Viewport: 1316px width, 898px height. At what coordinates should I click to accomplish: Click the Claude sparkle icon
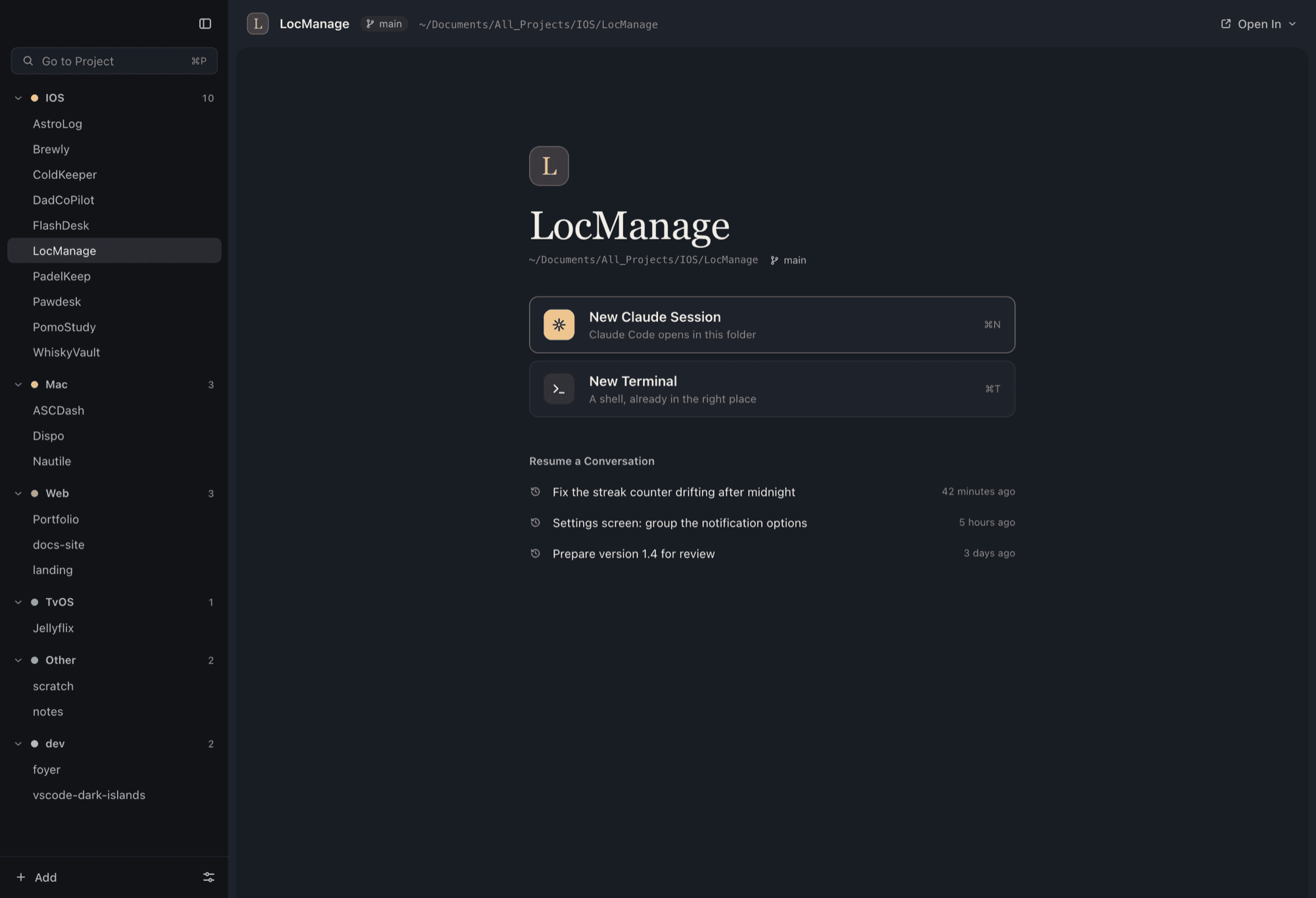click(x=559, y=324)
